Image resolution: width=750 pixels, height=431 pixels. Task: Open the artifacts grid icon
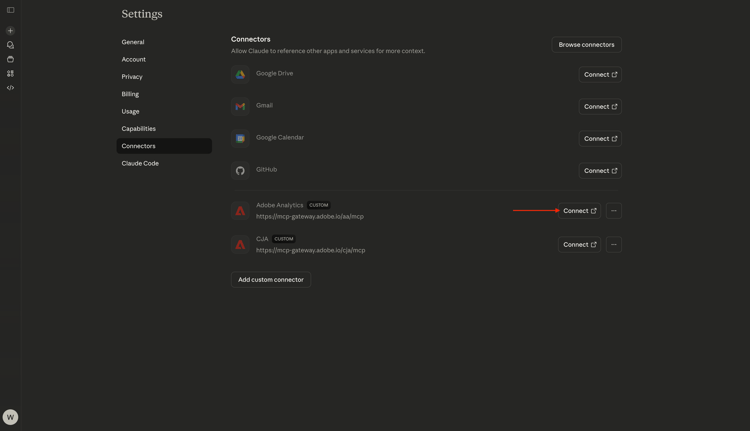coord(11,74)
